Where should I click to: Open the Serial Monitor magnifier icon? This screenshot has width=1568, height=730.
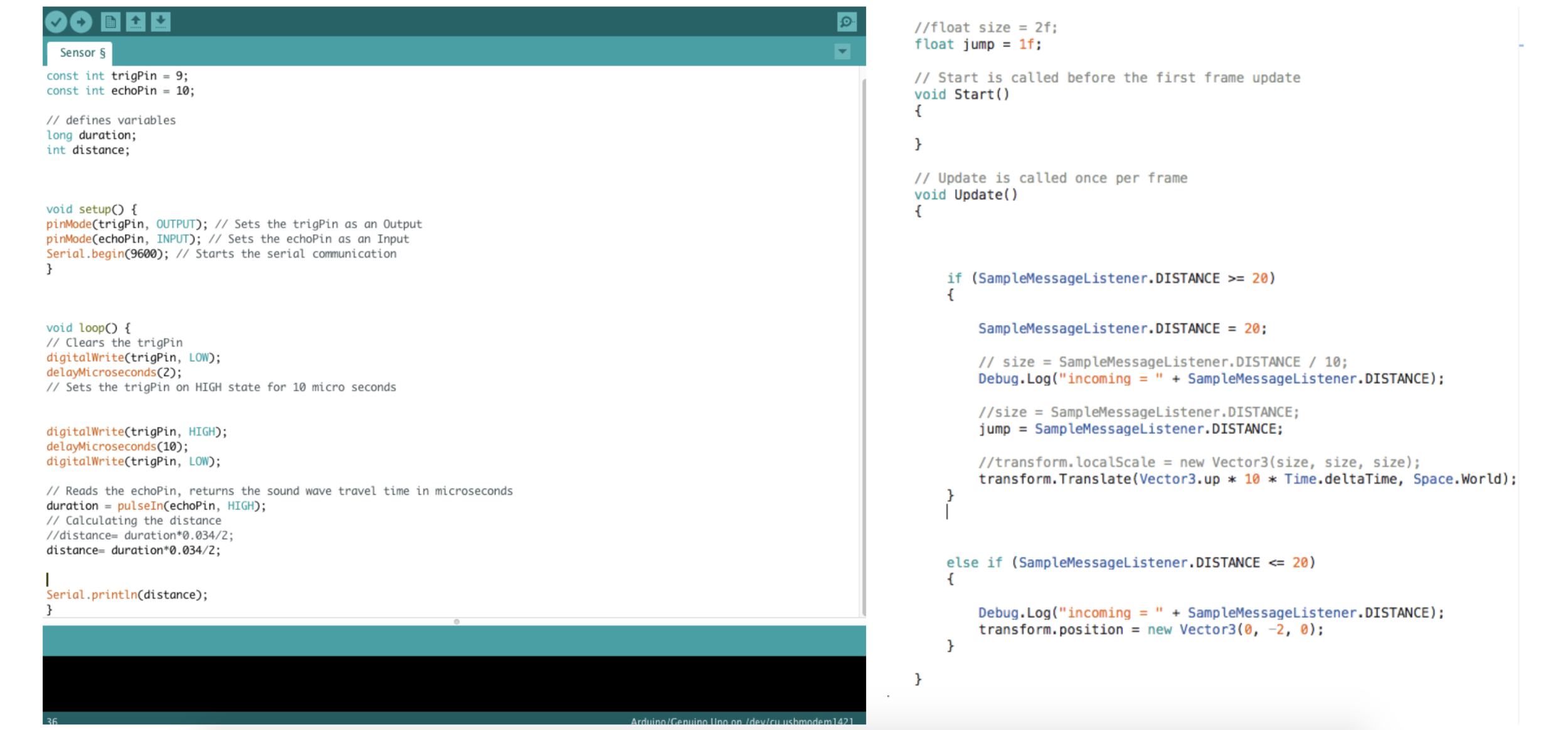[x=846, y=22]
